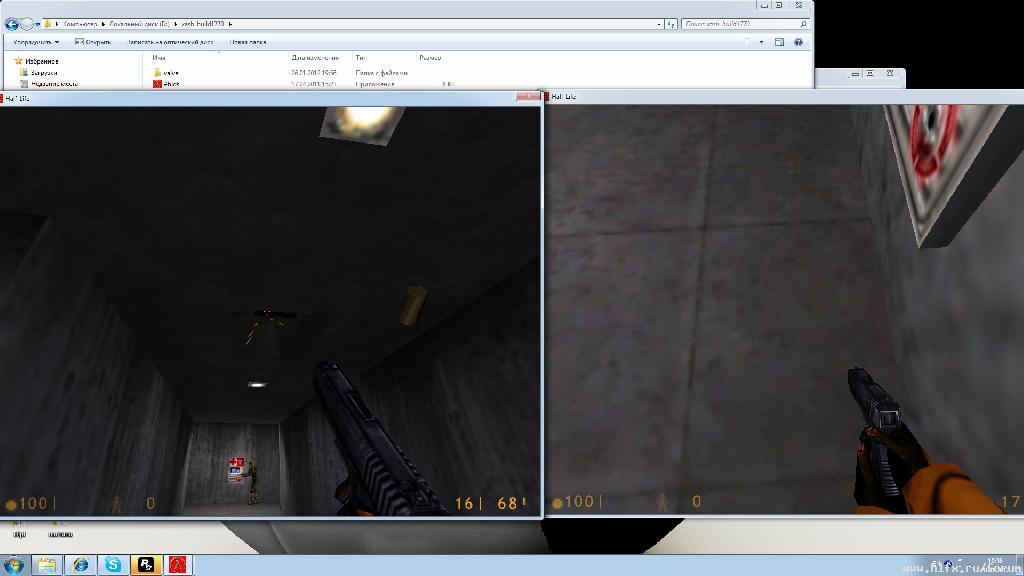Toggle the preview pane icon
Screen dimensions: 1024x576
779,42
